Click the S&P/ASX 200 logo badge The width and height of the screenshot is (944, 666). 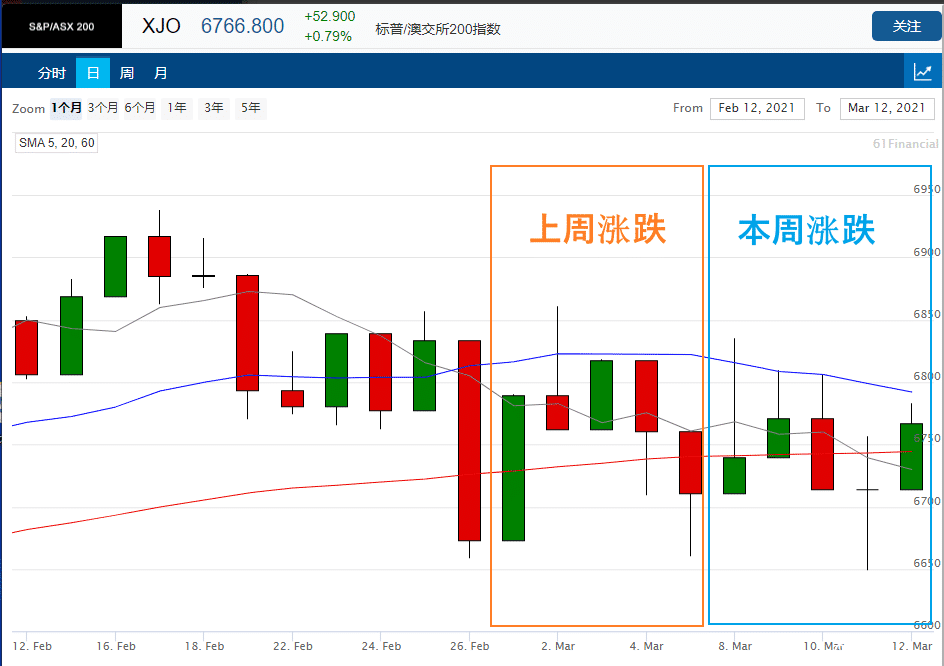coord(61,26)
